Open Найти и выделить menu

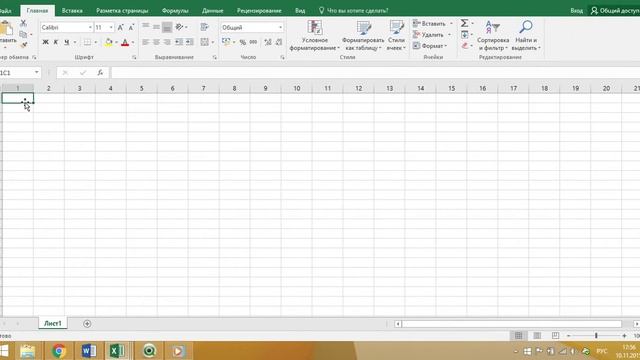click(526, 36)
